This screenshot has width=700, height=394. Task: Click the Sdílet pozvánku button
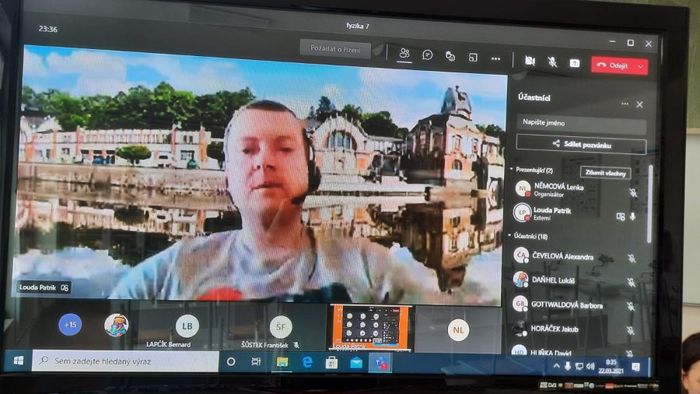[581, 144]
